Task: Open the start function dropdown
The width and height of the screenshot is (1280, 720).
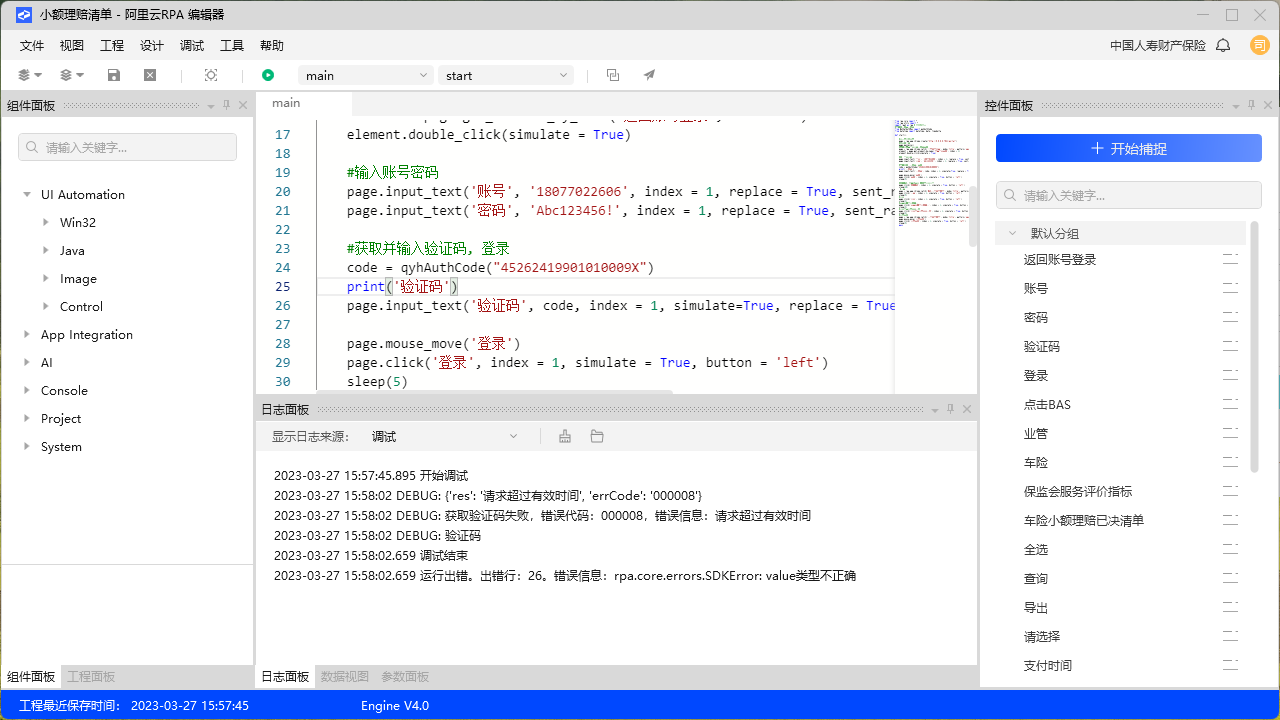Action: point(505,75)
